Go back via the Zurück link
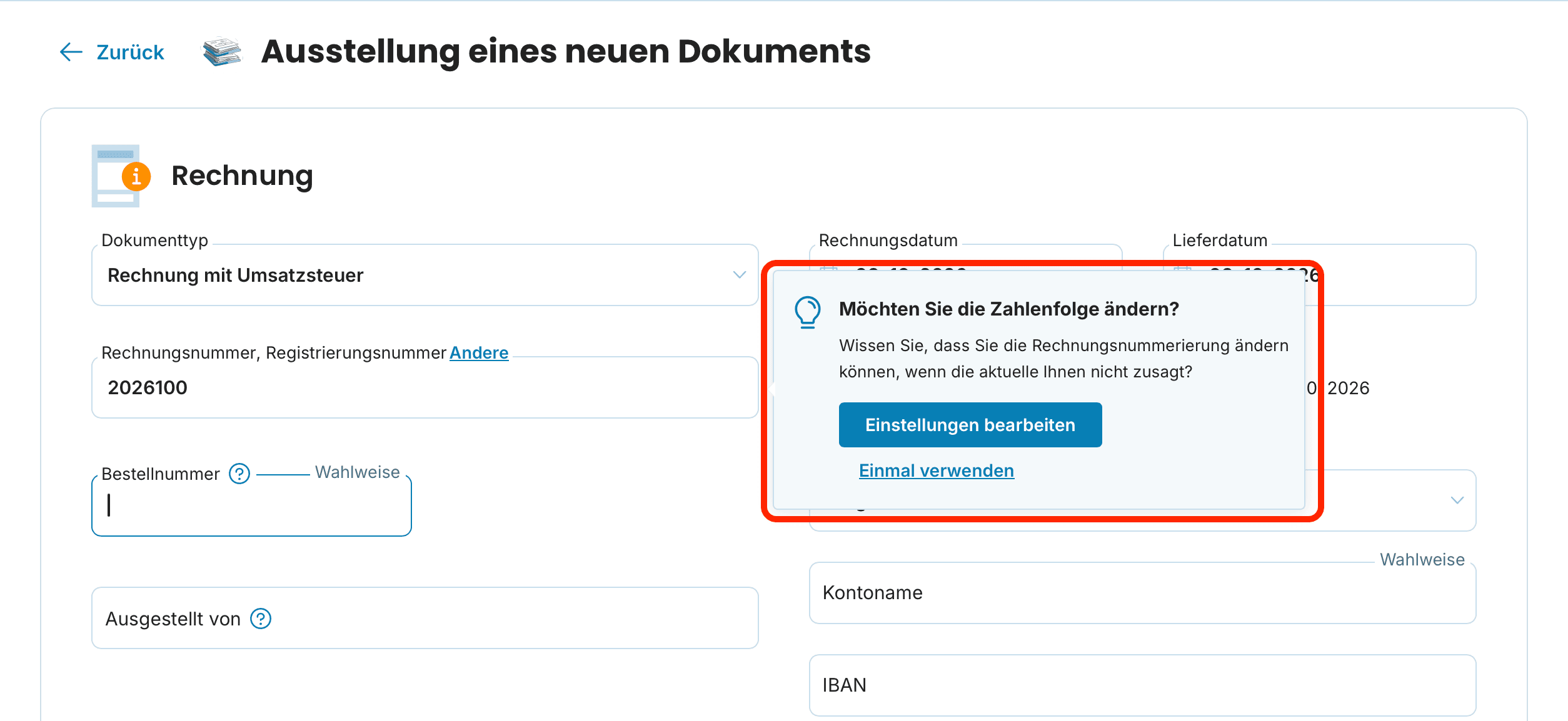Viewport: 1568px width, 721px height. tap(130, 52)
